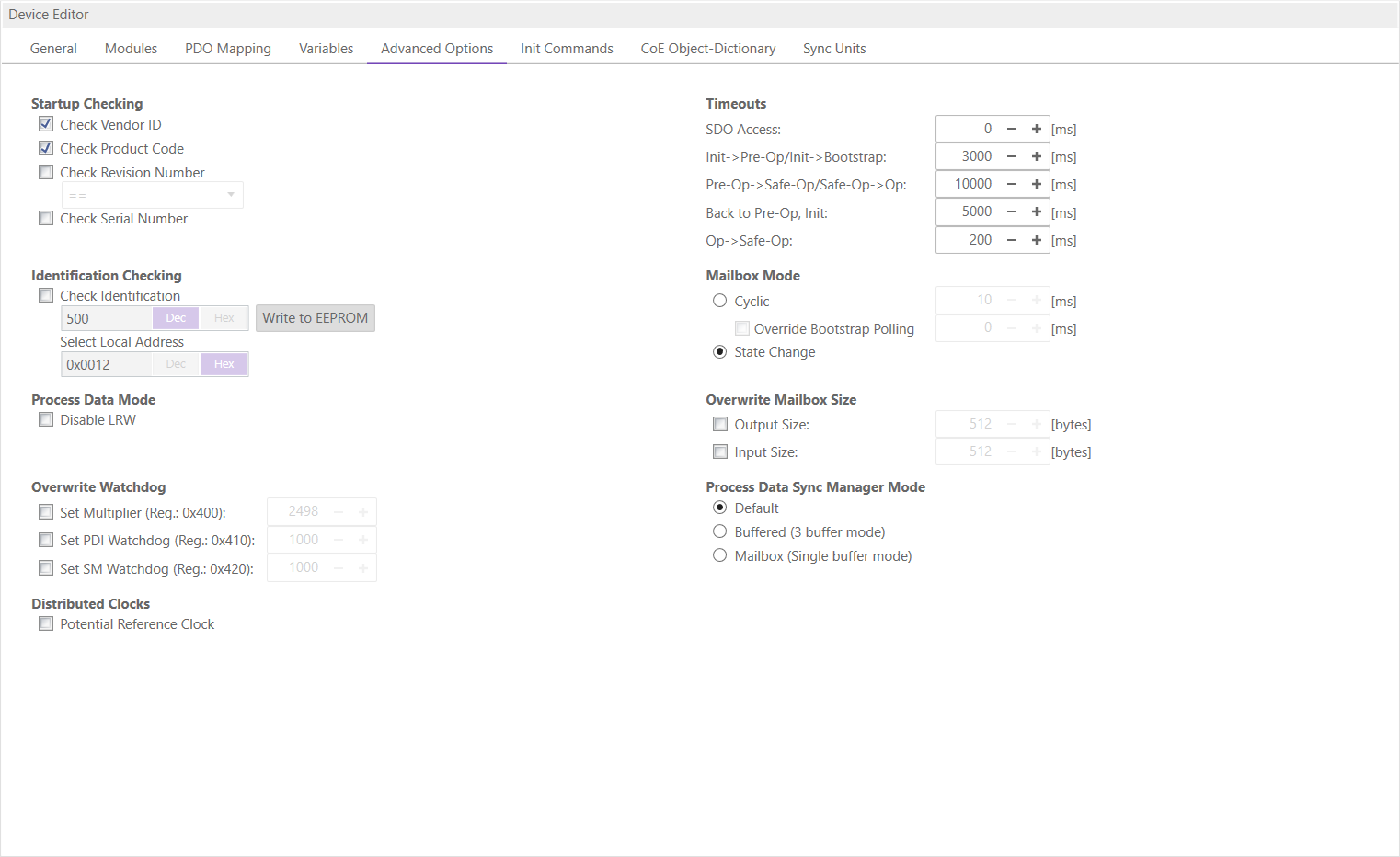
Task: Open the CoE Object-Dictionary tab
Action: coord(707,48)
